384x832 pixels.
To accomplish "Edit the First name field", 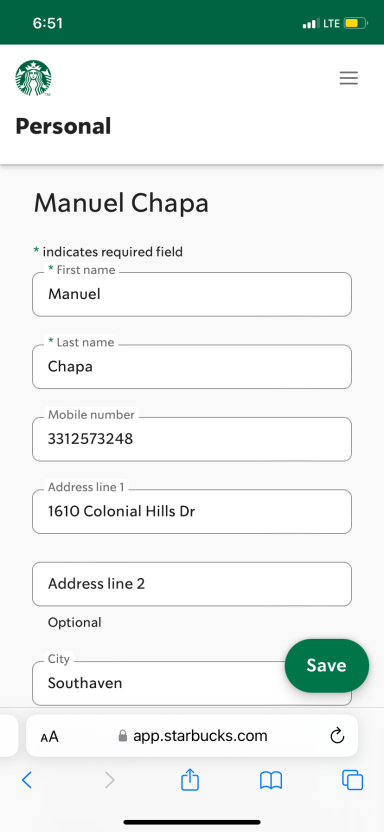I will point(192,294).
